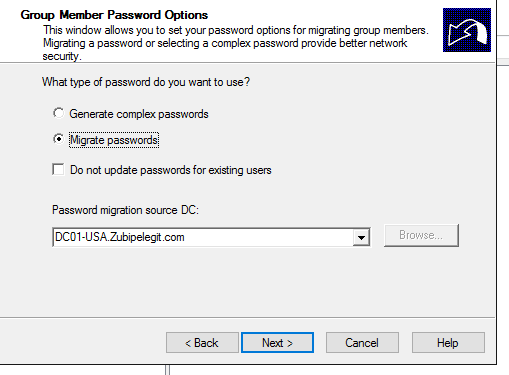Cancel the migration wizard
Screen dimensions: 509x375
362,342
